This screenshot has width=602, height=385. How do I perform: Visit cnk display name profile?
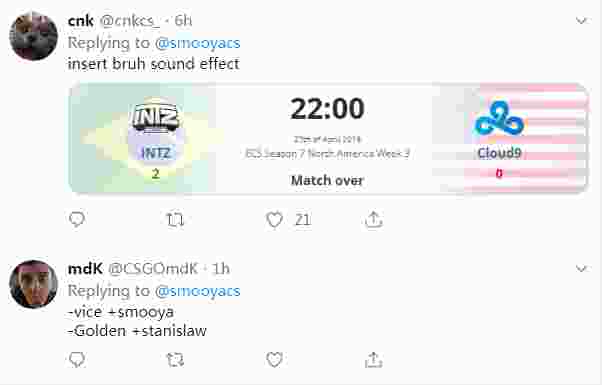81,20
